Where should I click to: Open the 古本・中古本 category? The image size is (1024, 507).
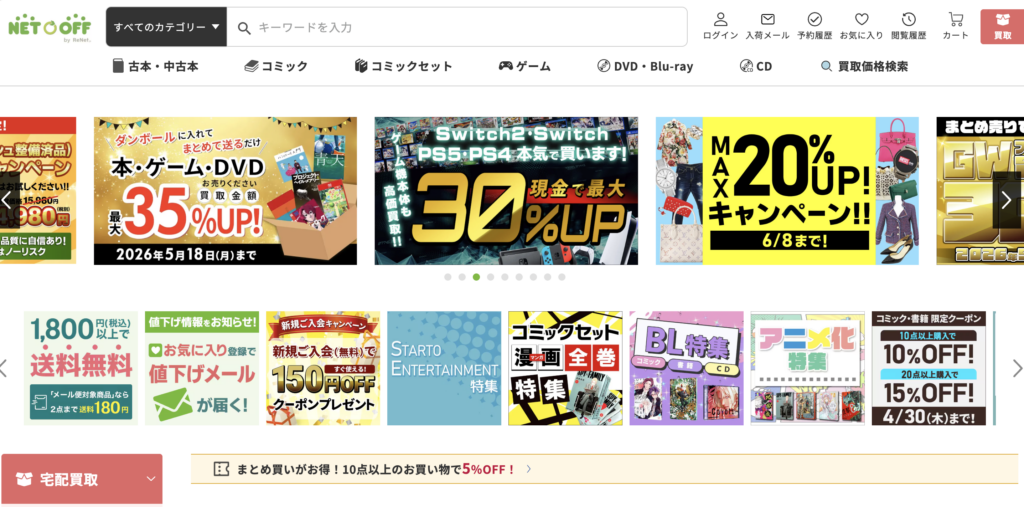click(155, 66)
